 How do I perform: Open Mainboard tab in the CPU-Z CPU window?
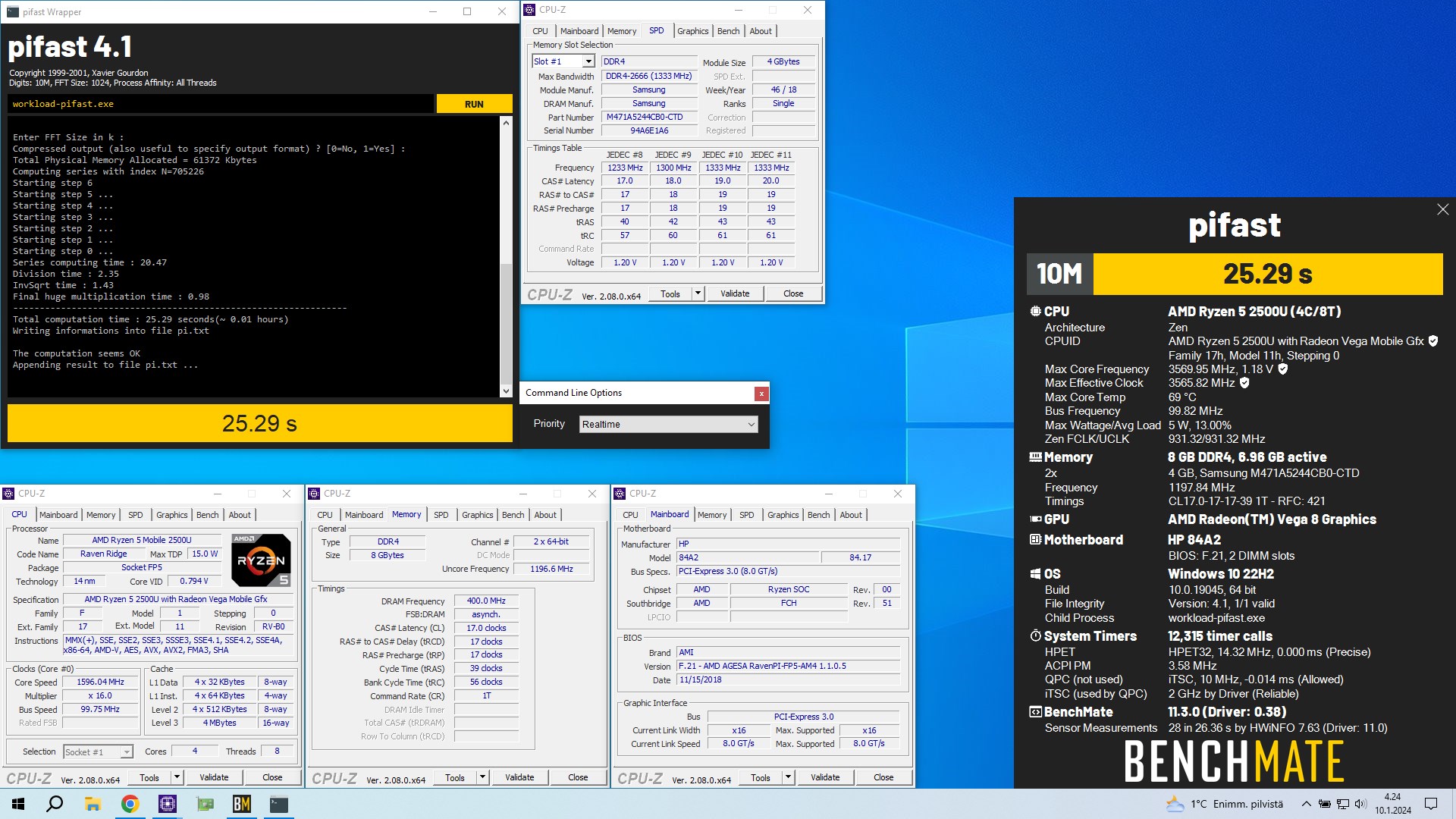click(x=58, y=515)
